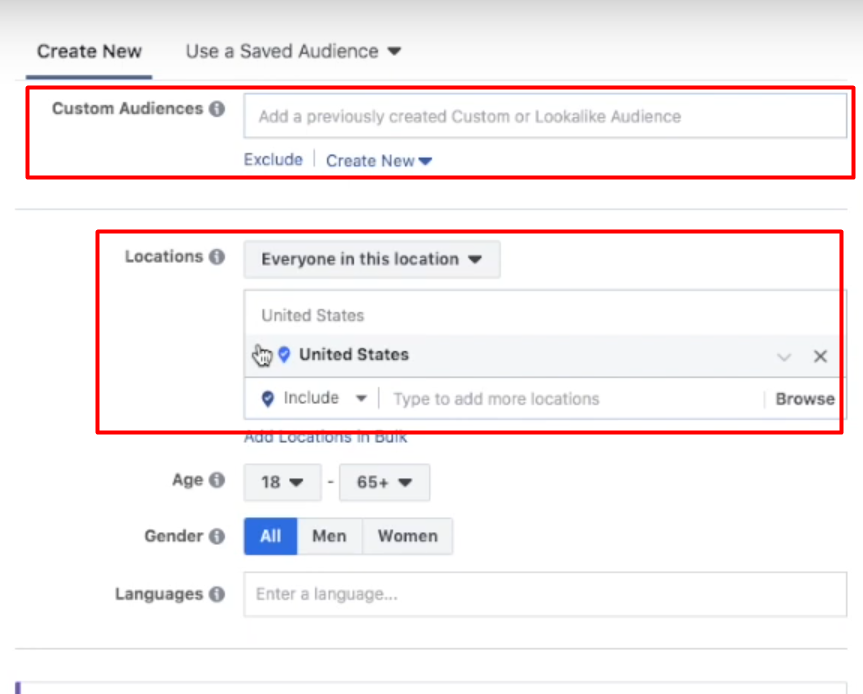Expand the United States row chevron

[784, 356]
